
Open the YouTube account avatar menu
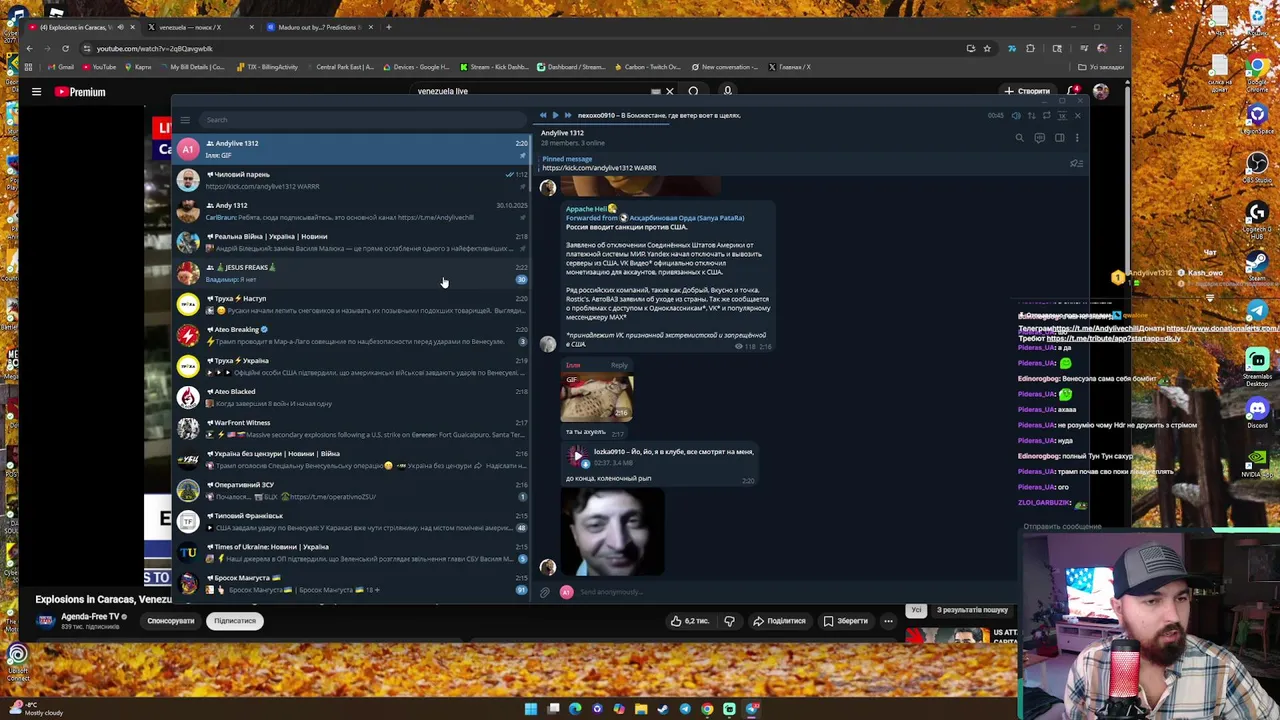(x=1101, y=92)
